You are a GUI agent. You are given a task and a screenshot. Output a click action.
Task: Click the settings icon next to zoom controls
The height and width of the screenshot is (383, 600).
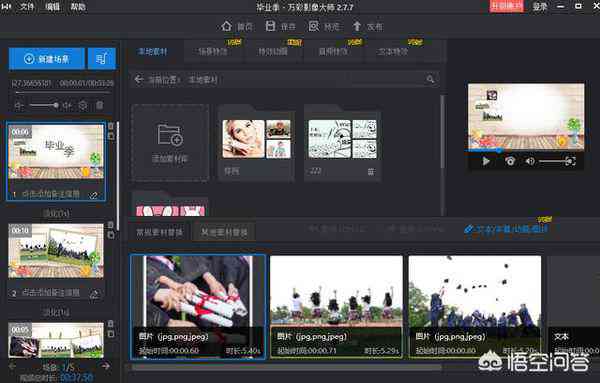(83, 105)
